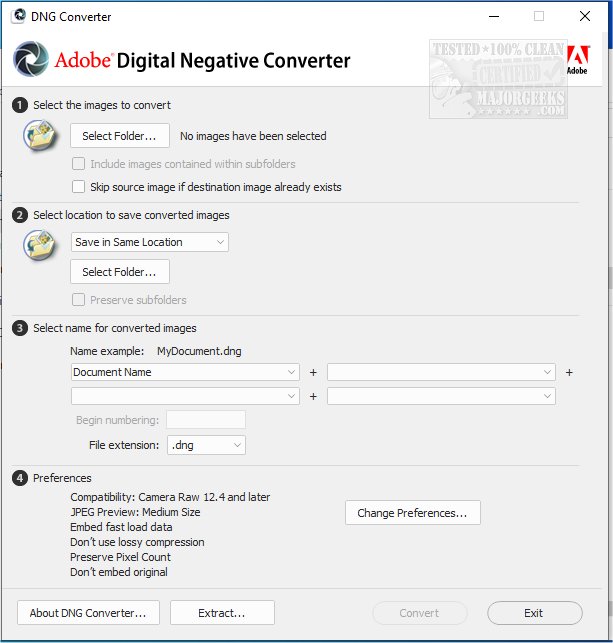
Task: Click Select Folder button for source images
Action: point(119,136)
